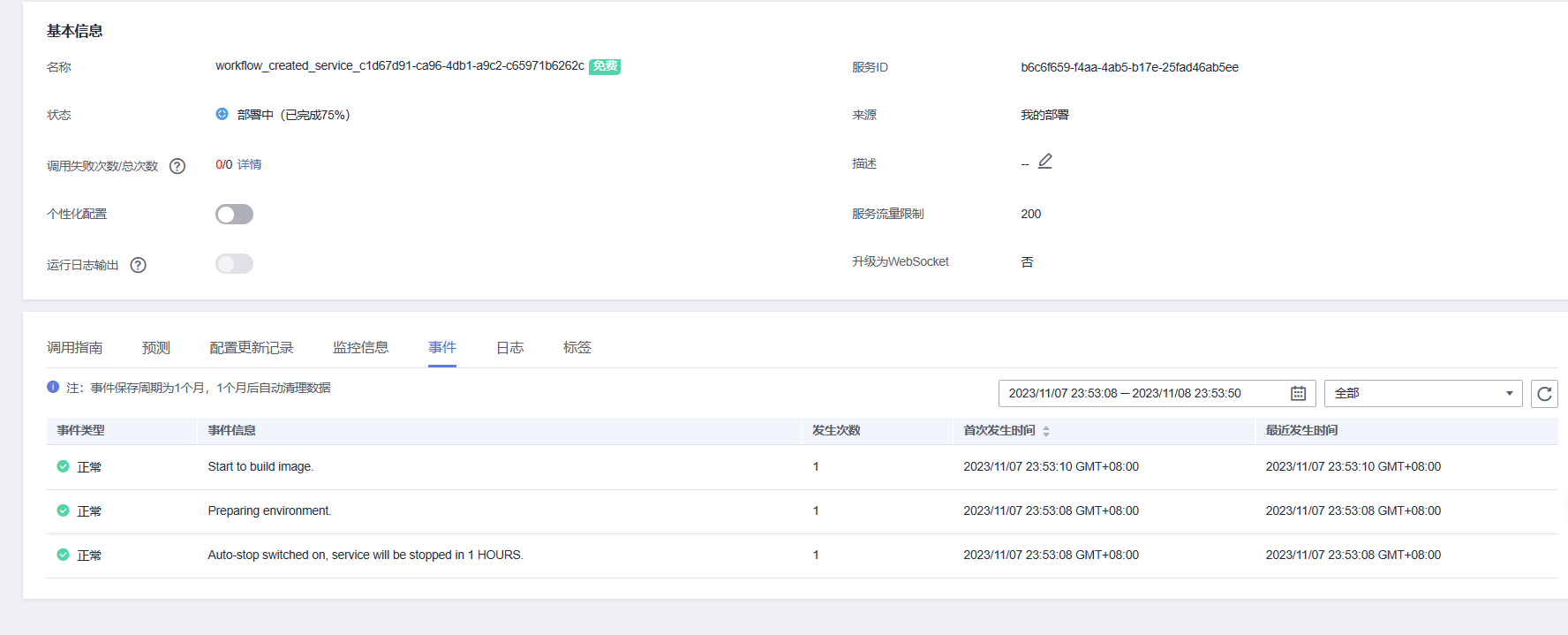The image size is (1568, 635).
Task: Click the blue deploying status icon
Action: [222, 114]
